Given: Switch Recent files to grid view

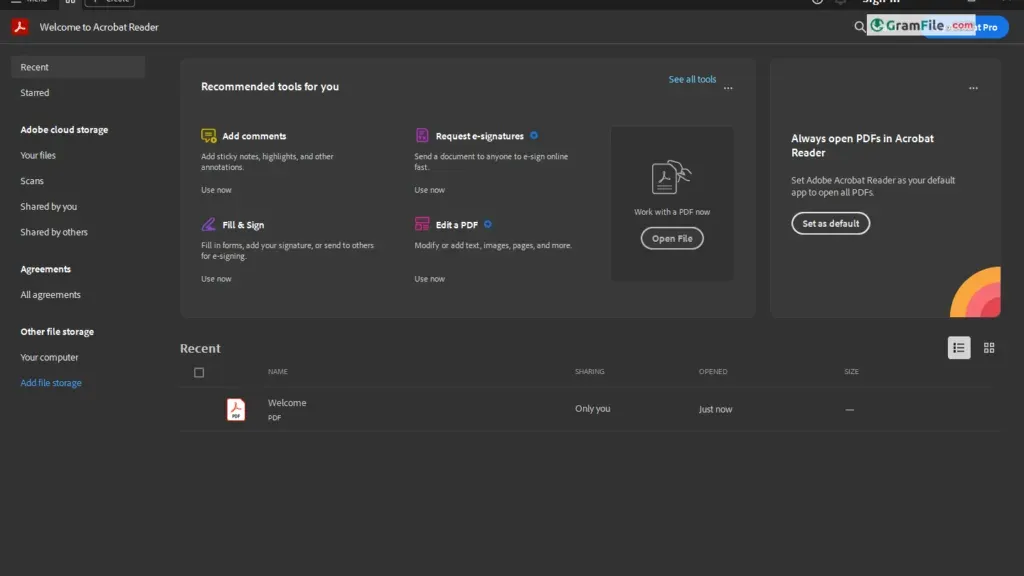Looking at the screenshot, I should tap(989, 348).
